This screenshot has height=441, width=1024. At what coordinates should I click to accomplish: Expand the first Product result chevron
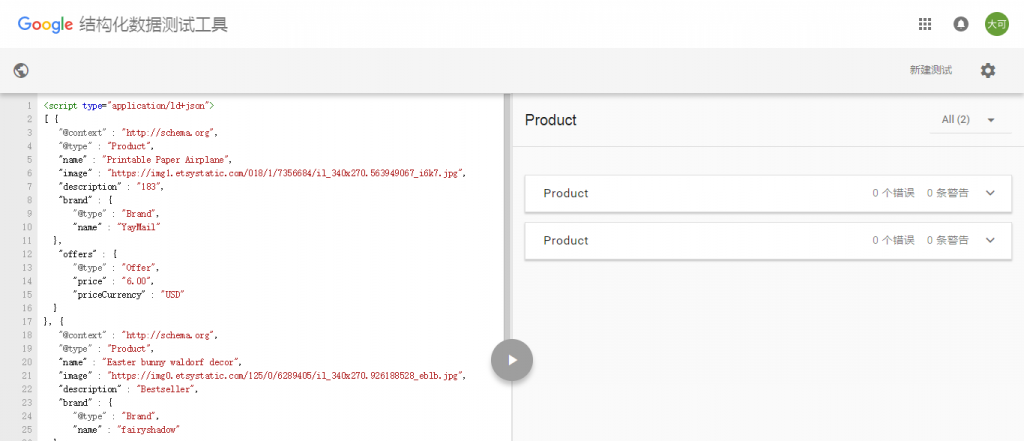coord(990,193)
